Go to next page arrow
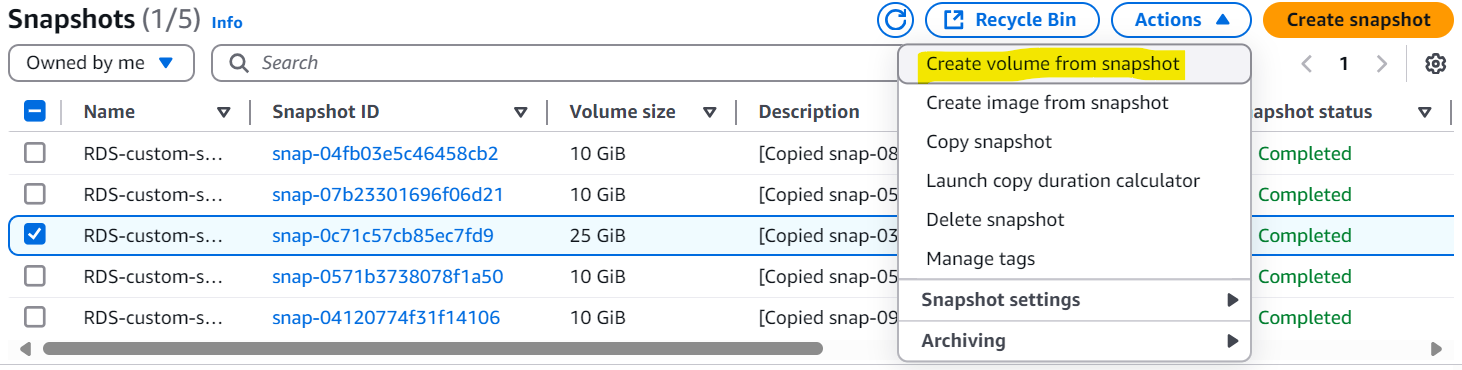1462x370 pixels. coord(1382,64)
